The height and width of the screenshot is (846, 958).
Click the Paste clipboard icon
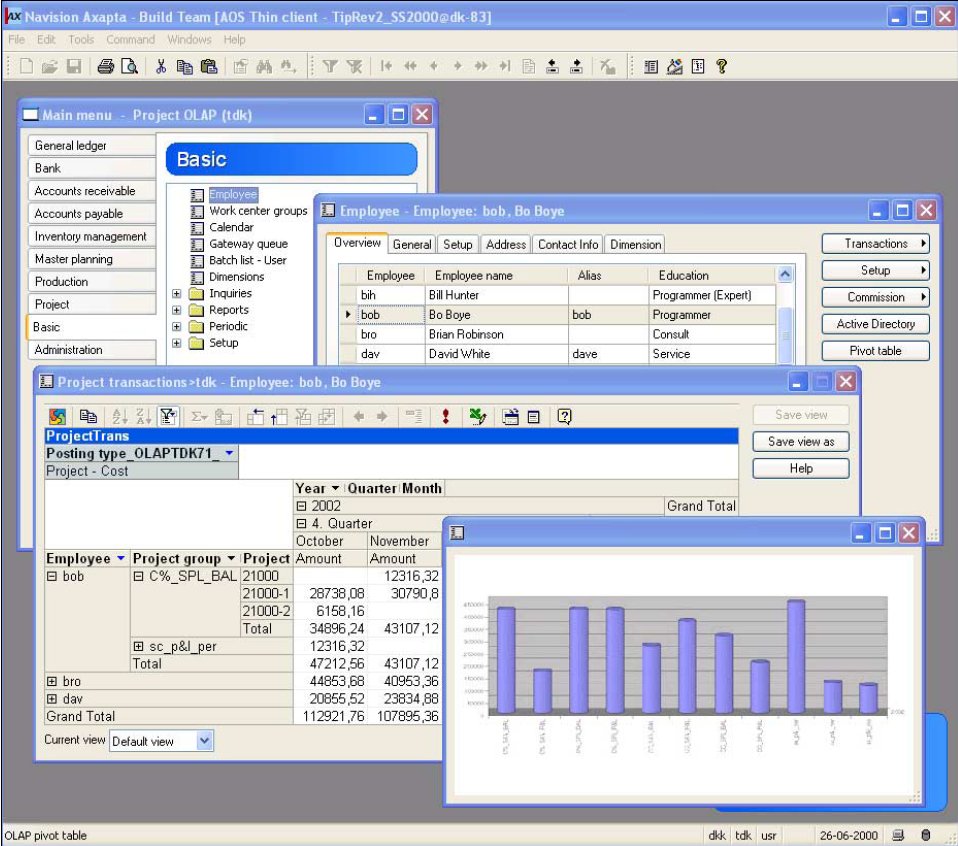pos(209,66)
